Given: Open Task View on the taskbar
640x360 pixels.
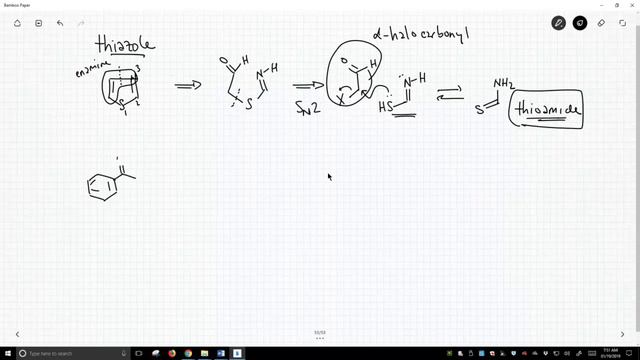Looking at the screenshot, I should point(139,353).
